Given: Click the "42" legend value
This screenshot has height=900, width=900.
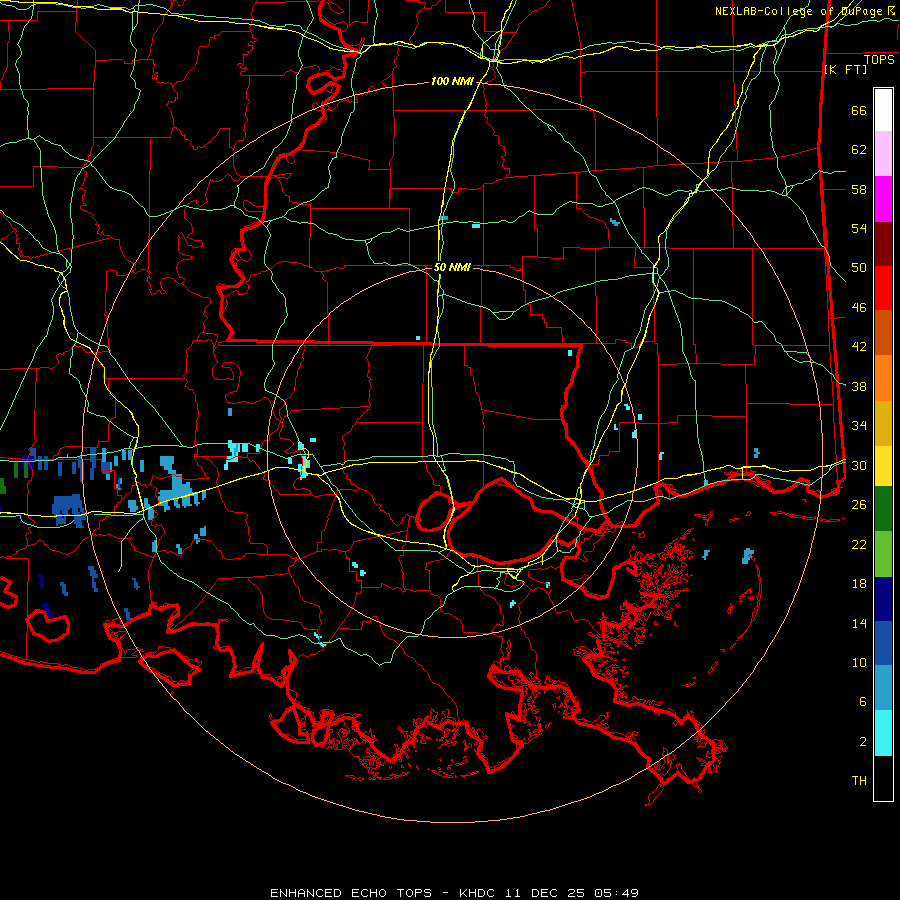Looking at the screenshot, I should (859, 347).
